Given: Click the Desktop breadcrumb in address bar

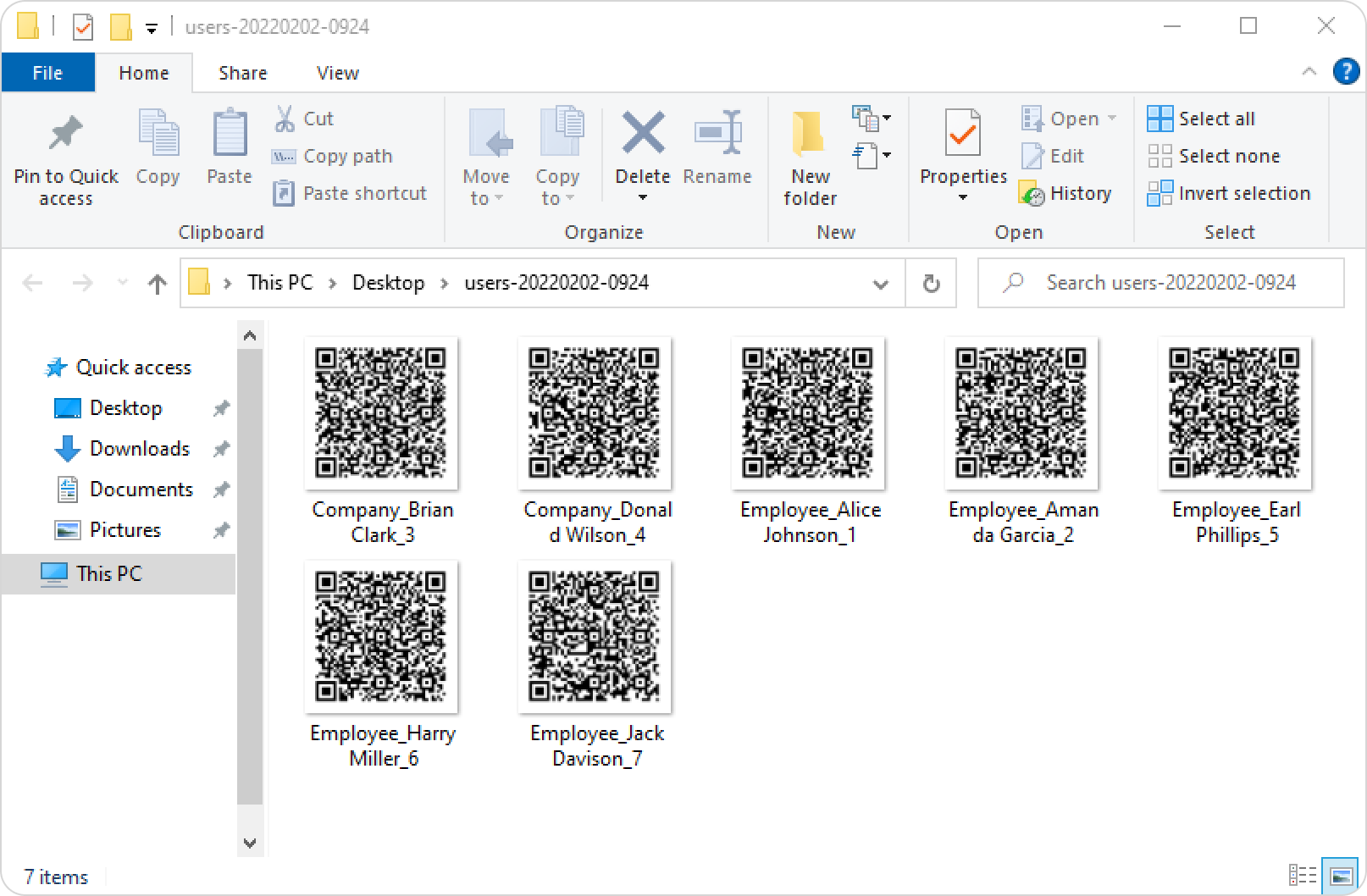Looking at the screenshot, I should click(388, 283).
